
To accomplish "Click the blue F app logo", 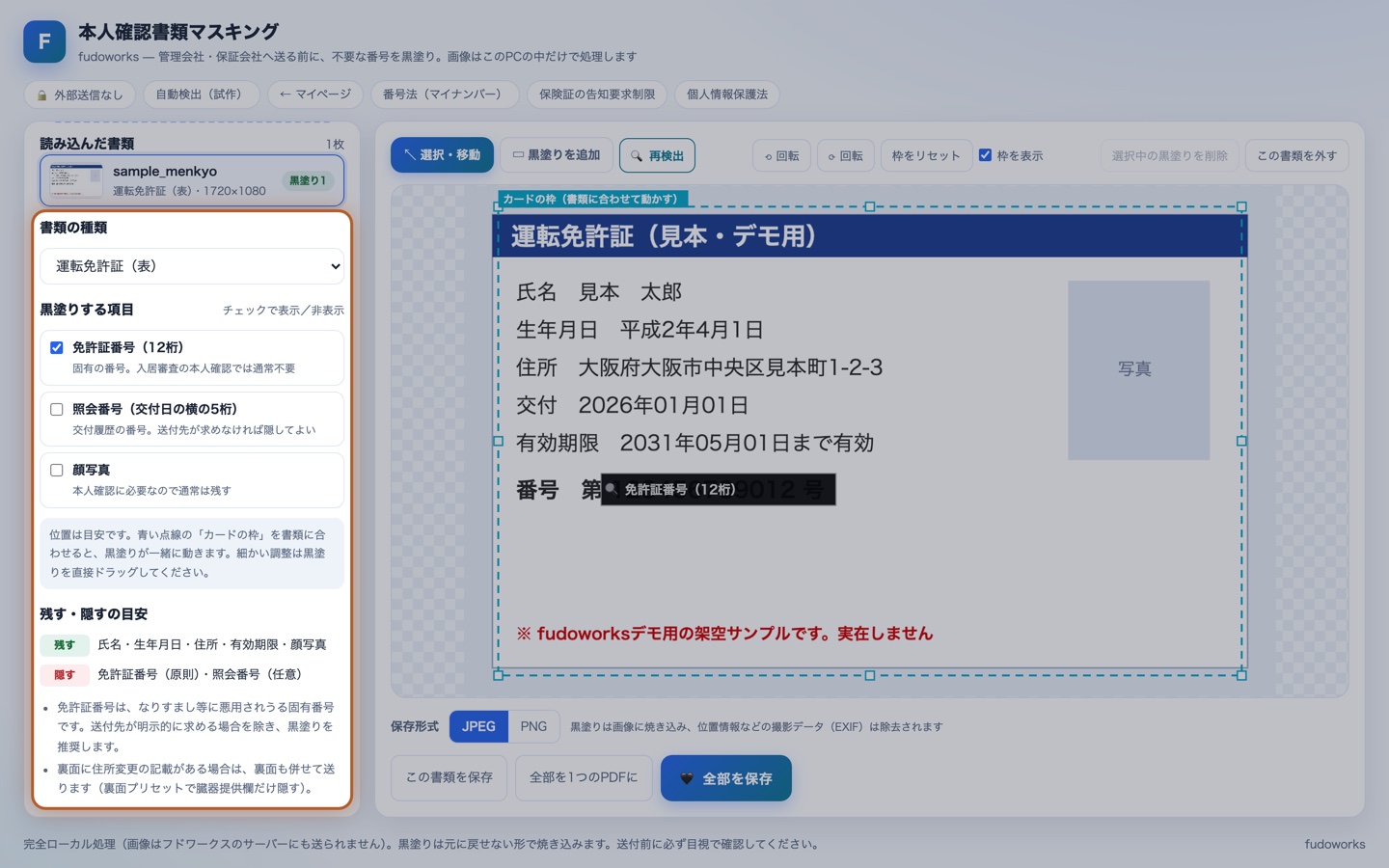I will (x=44, y=41).
